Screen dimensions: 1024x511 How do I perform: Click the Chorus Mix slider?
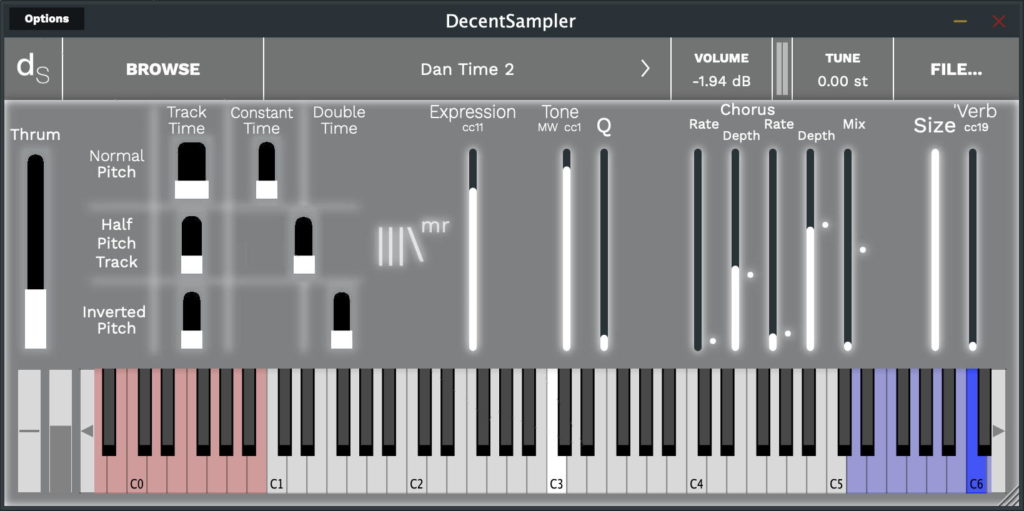pyautogui.click(x=848, y=250)
